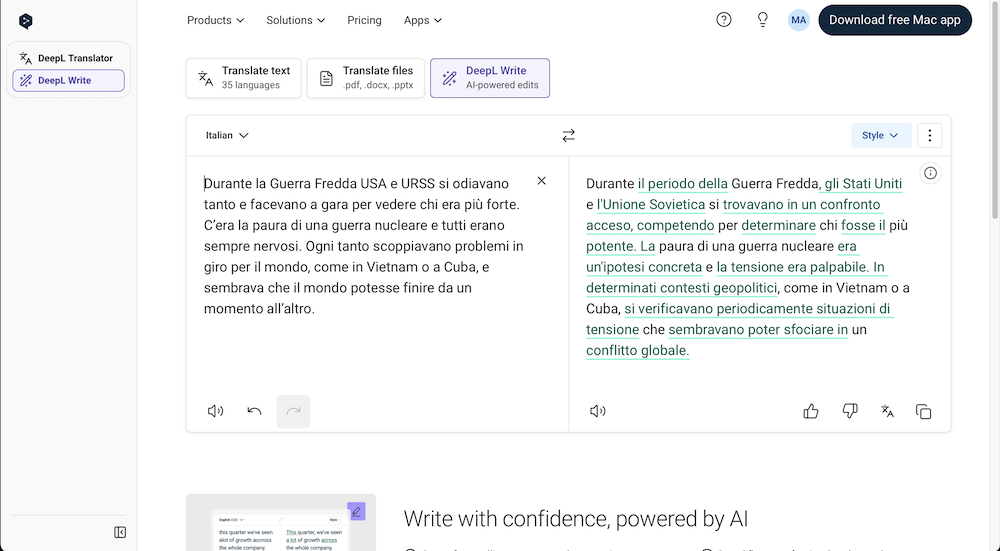Select DeepL Write in sidebar
The width and height of the screenshot is (1000, 551).
point(68,80)
